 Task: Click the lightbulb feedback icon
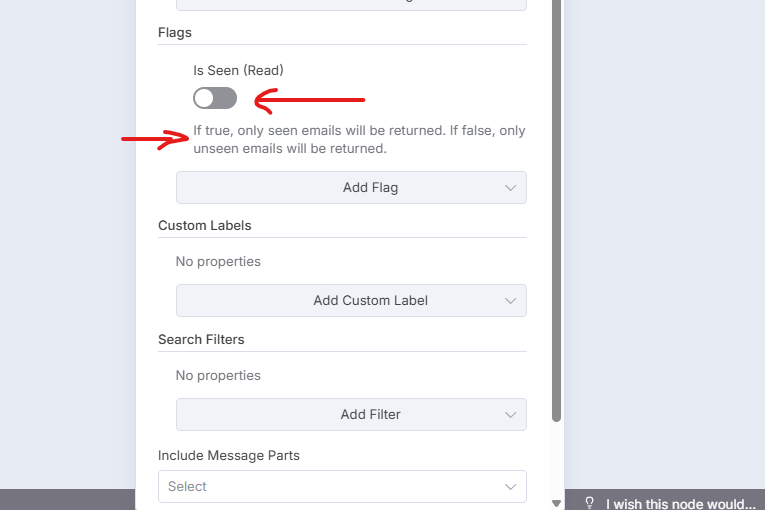(x=590, y=502)
